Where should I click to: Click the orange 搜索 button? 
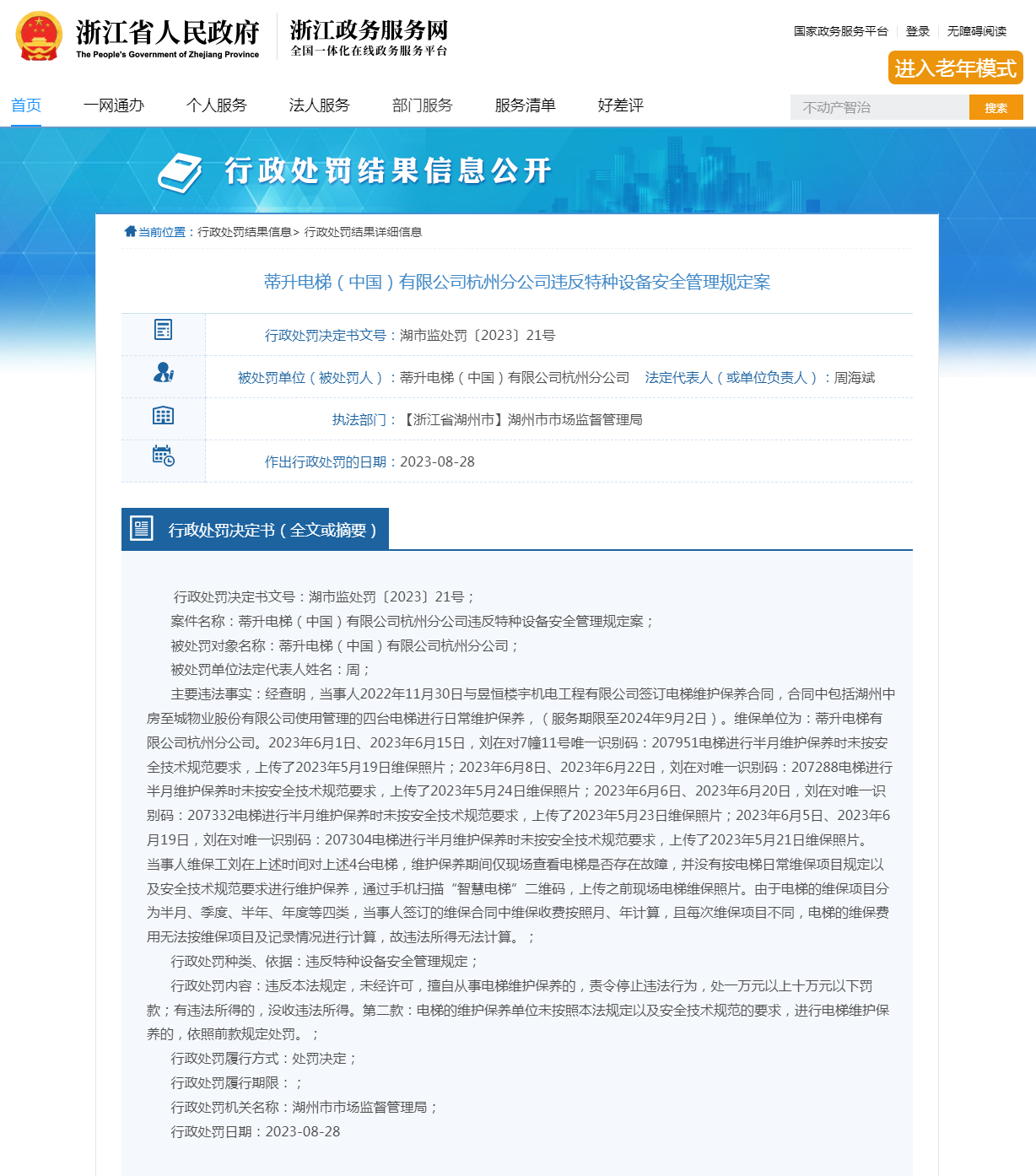pos(996,107)
